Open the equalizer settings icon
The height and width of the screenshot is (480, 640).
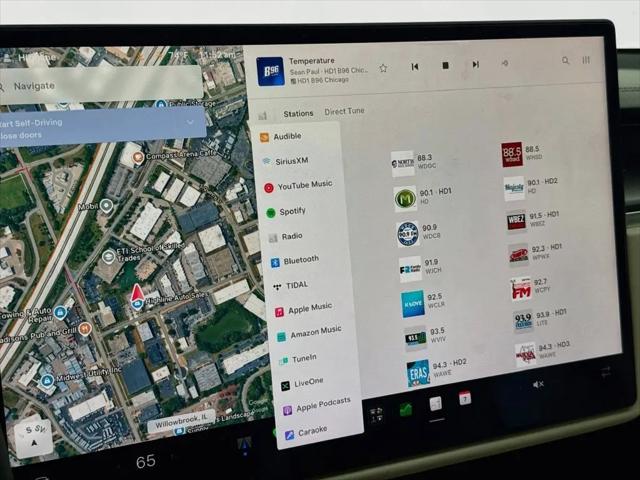(586, 60)
